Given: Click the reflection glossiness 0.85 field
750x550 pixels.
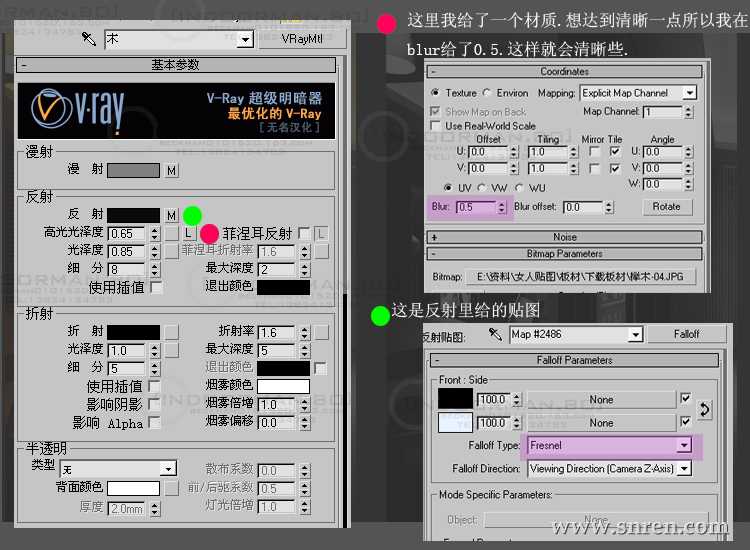Looking at the screenshot, I should 127,252.
